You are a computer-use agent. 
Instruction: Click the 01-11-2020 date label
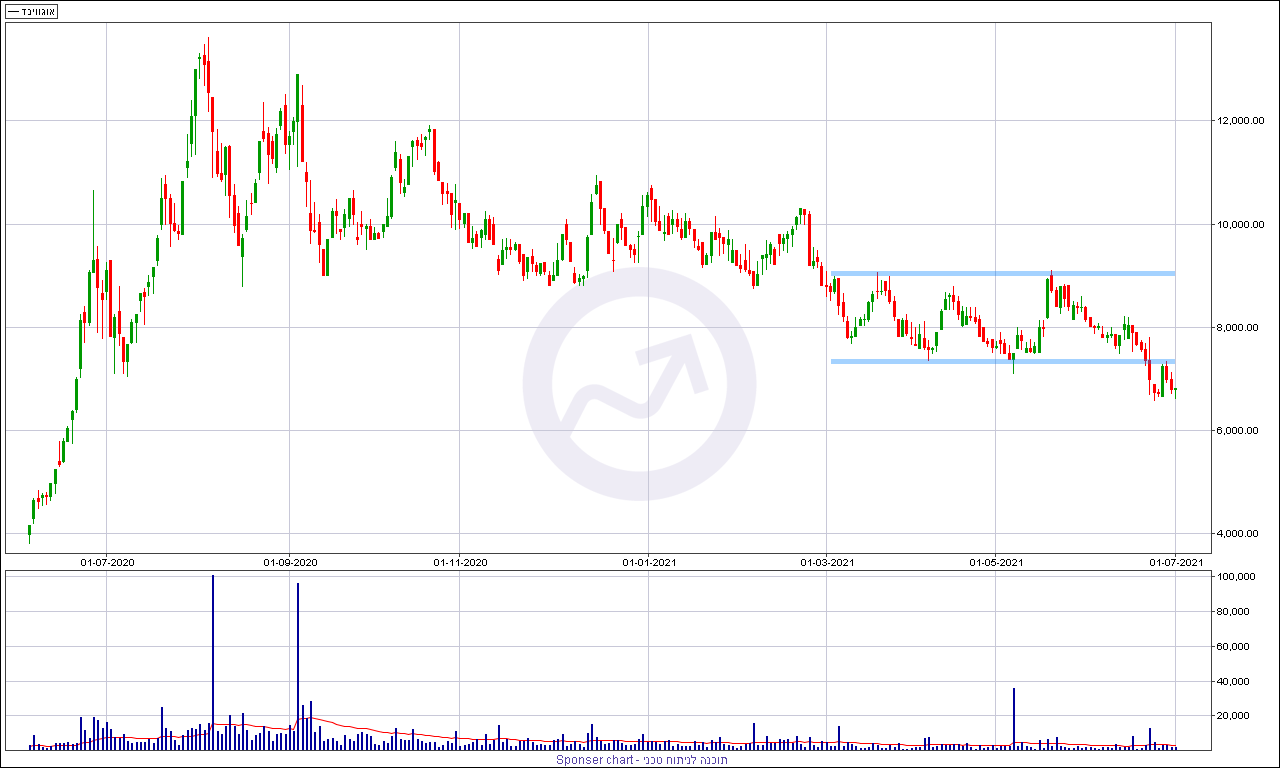tap(459, 563)
